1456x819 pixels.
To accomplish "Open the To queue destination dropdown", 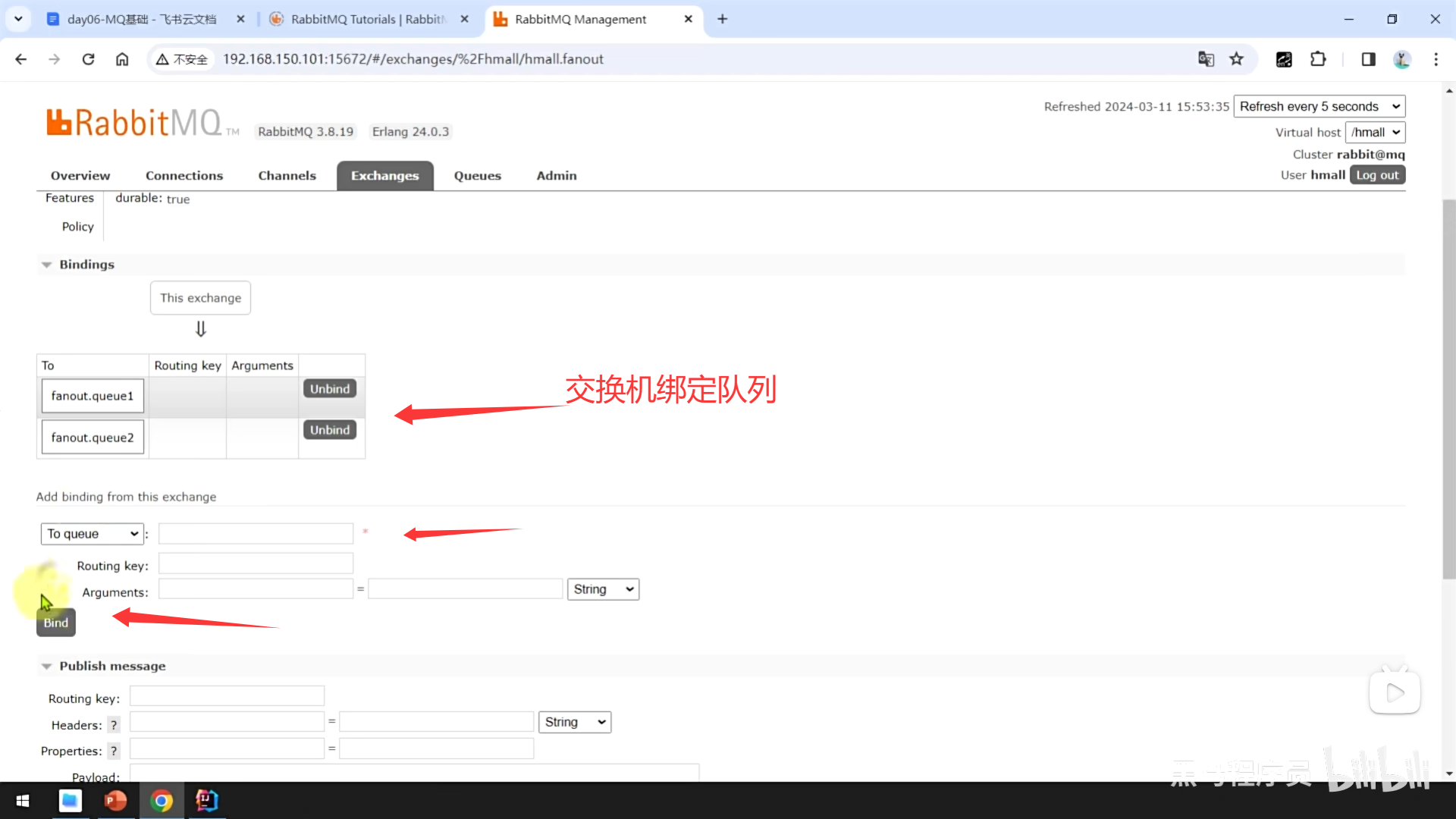I will click(x=92, y=534).
